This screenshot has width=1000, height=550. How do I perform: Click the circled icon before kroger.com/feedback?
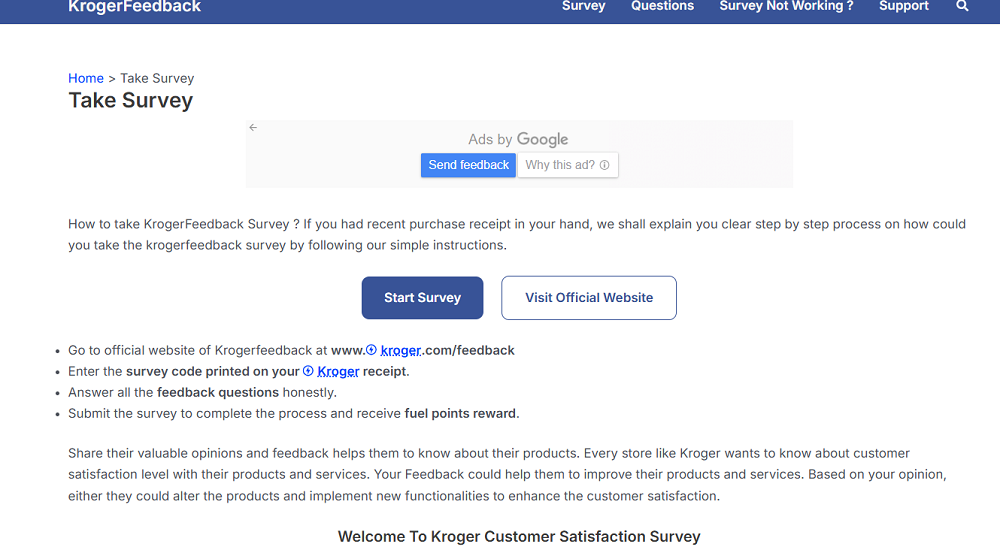coord(371,350)
